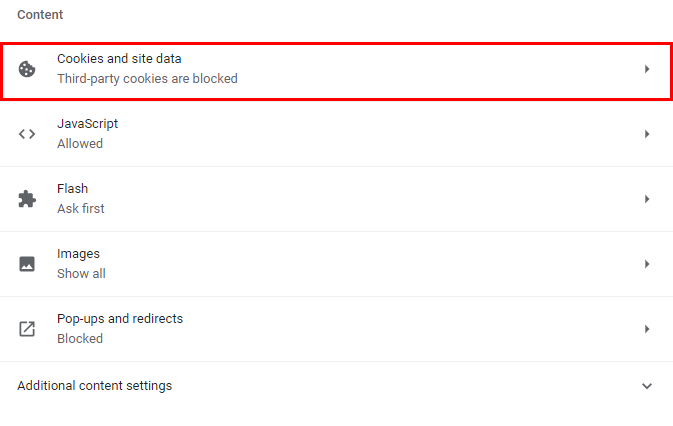
Task: Open the Pop-ups and redirects arrow
Action: pos(647,329)
